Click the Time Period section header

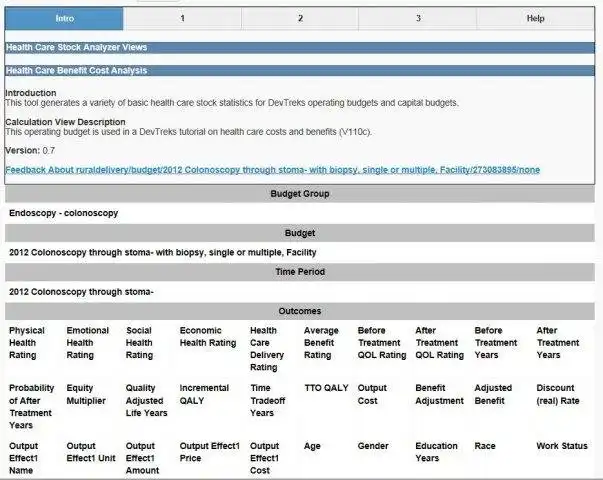pyautogui.click(x=300, y=272)
